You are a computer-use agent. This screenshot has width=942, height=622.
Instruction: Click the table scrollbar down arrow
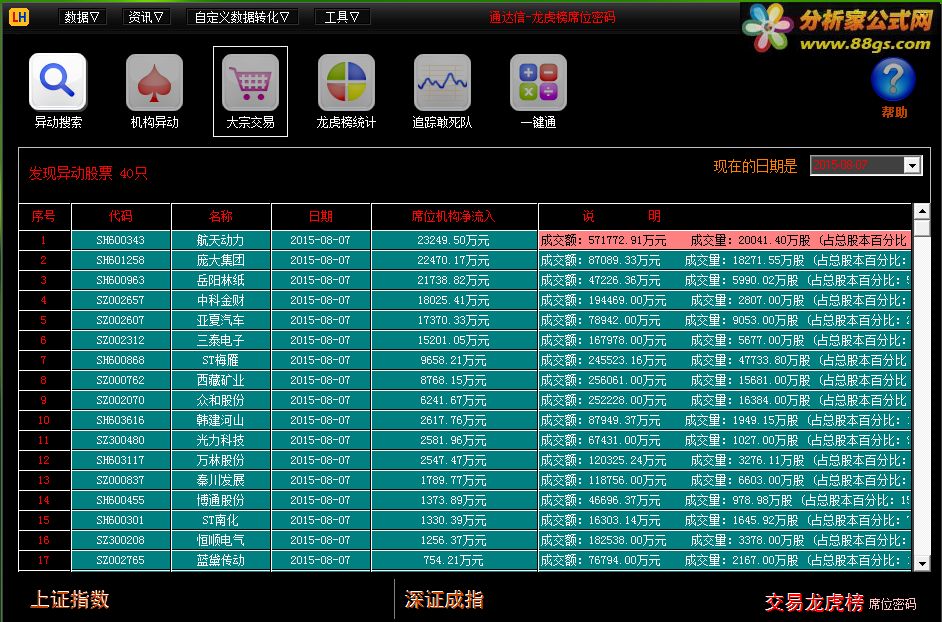922,563
